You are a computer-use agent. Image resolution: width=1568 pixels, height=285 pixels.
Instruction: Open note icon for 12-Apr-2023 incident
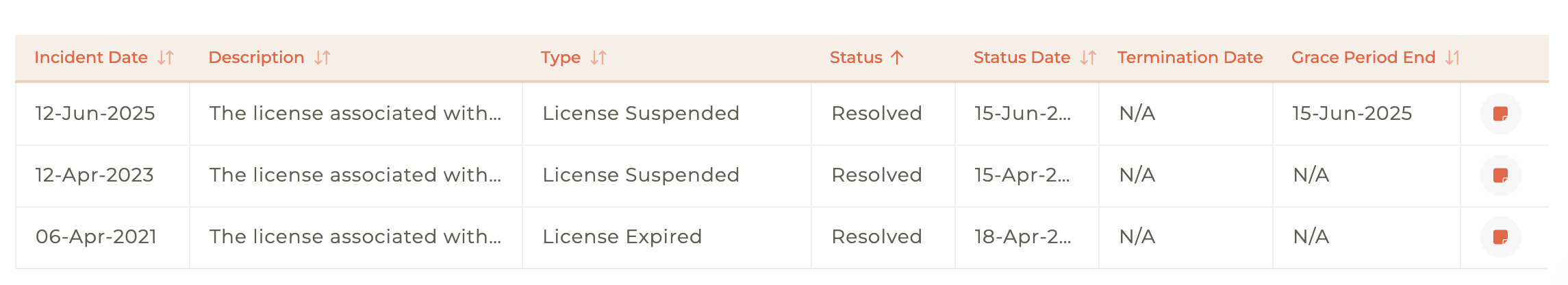(x=1500, y=175)
